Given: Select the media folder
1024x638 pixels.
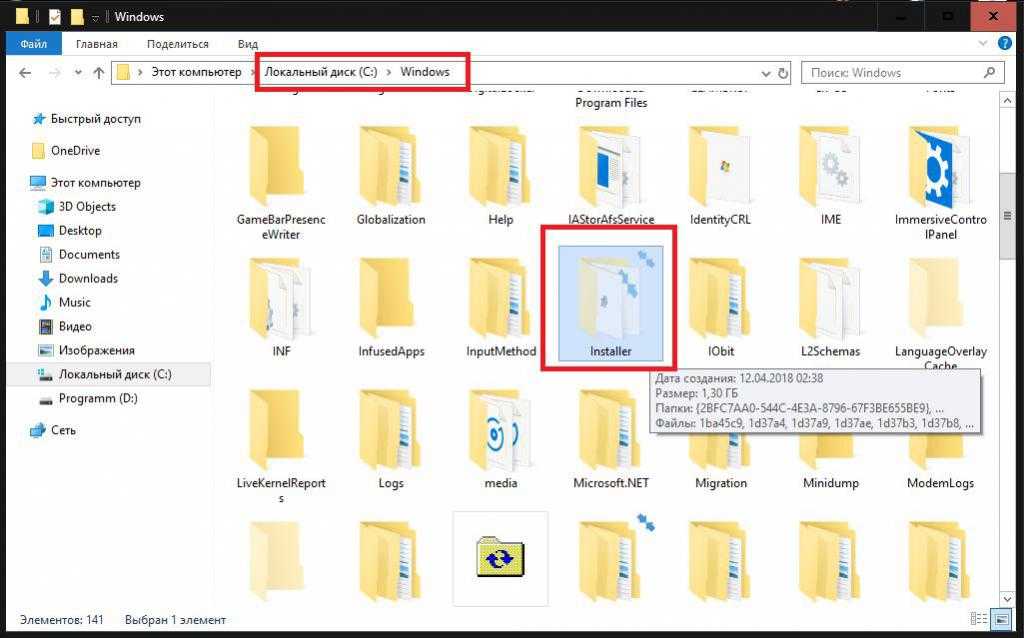Looking at the screenshot, I should pos(501,440).
